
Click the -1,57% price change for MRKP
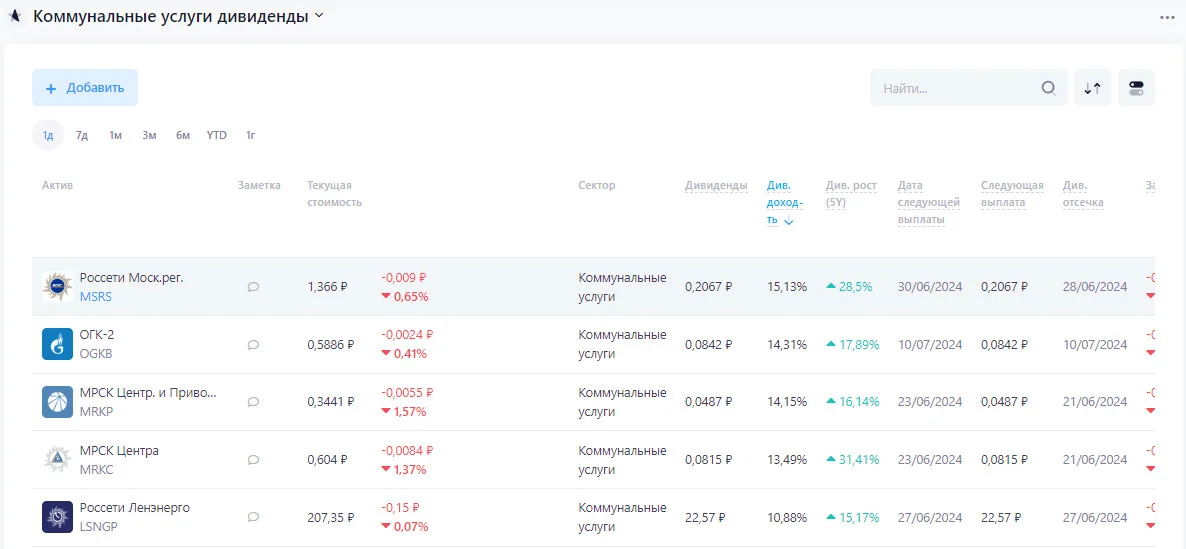coord(404,411)
